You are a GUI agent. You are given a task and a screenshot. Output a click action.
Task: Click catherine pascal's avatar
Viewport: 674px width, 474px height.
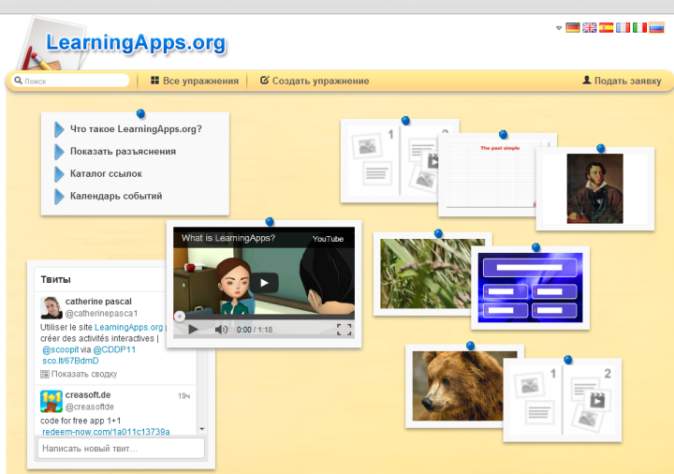click(52, 308)
